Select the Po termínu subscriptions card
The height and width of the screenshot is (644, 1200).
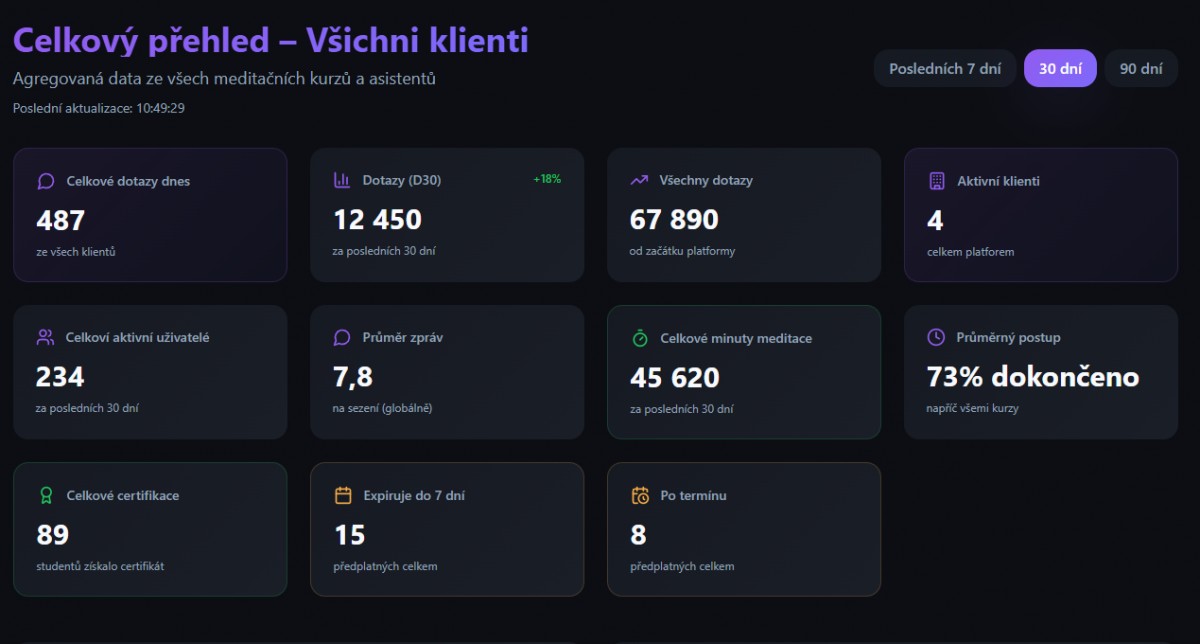coord(744,529)
